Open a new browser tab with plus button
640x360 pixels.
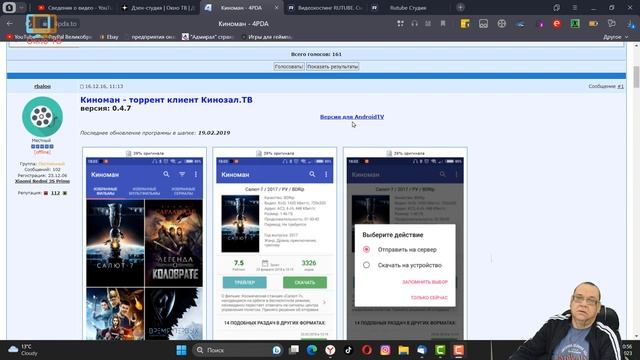pyautogui.click(x=460, y=7)
